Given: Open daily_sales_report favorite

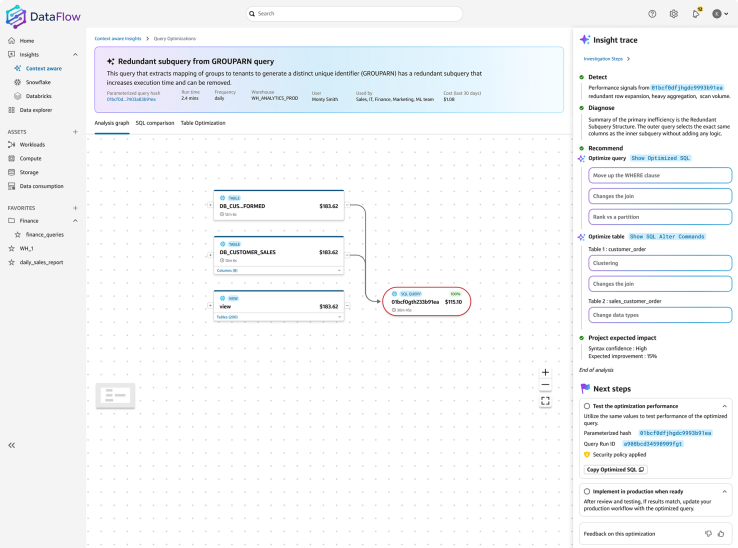Looking at the screenshot, I should 41,263.
